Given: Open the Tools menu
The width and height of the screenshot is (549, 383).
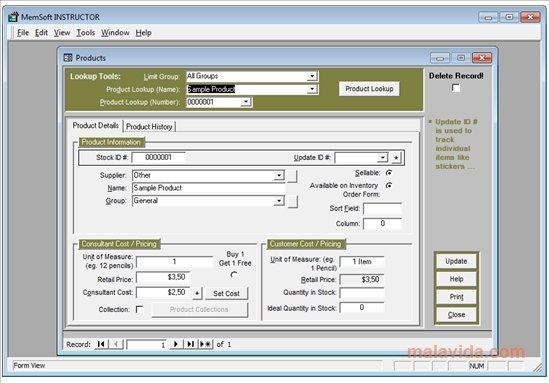Looking at the screenshot, I should (x=86, y=33).
